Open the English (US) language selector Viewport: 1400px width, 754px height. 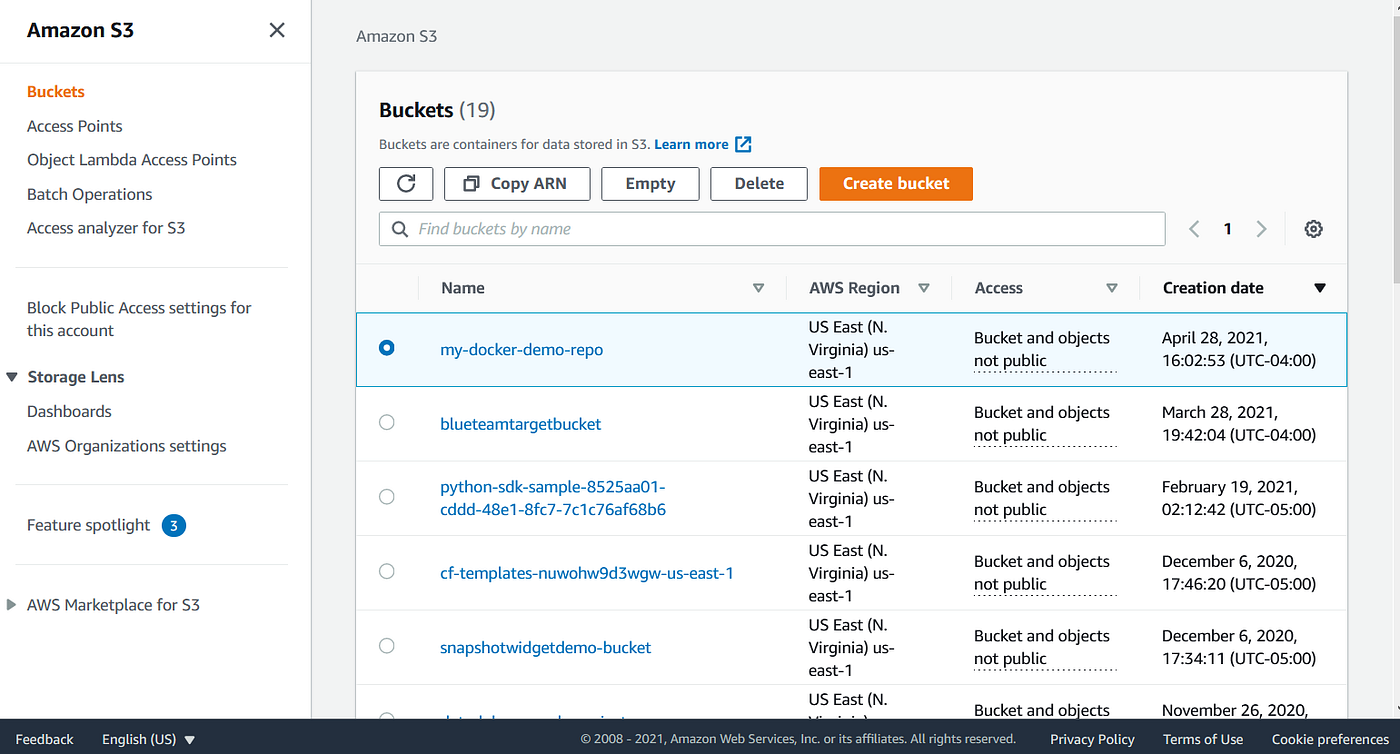[x=148, y=739]
